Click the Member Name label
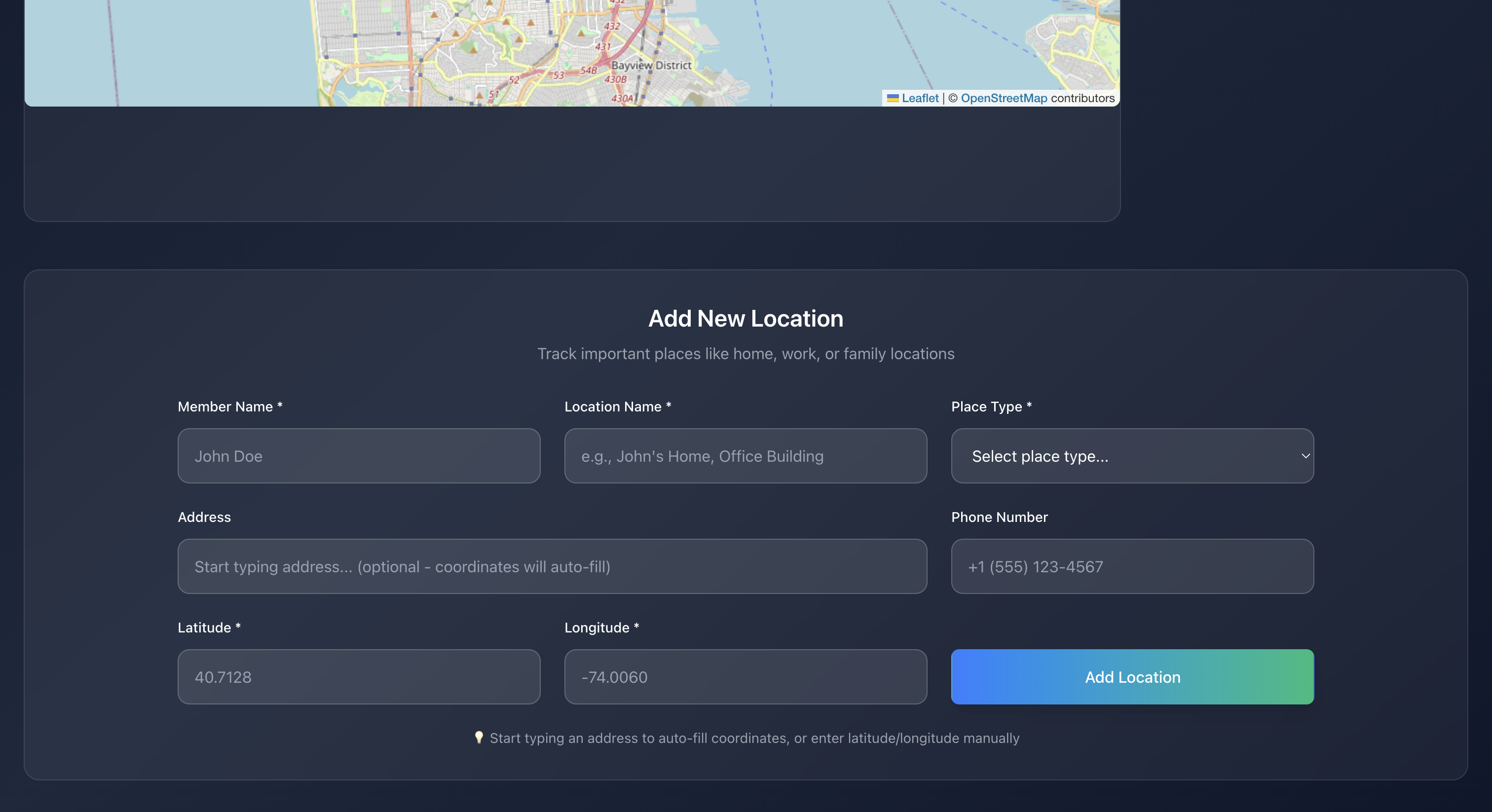The width and height of the screenshot is (1492, 812). coord(225,406)
